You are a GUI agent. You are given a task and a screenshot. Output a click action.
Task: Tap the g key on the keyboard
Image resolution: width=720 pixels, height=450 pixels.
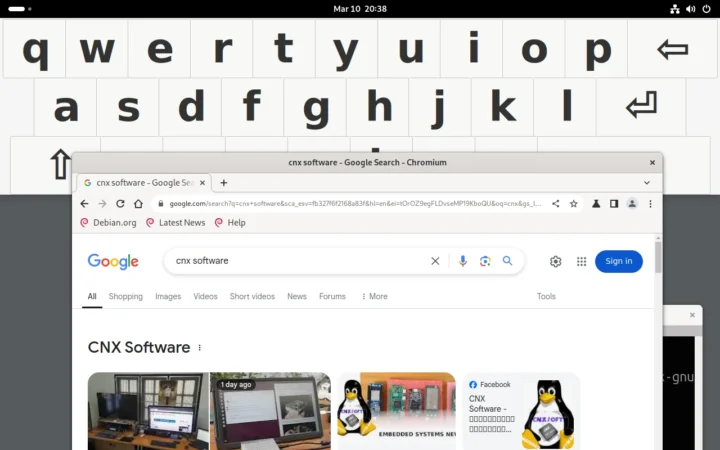click(x=315, y=107)
